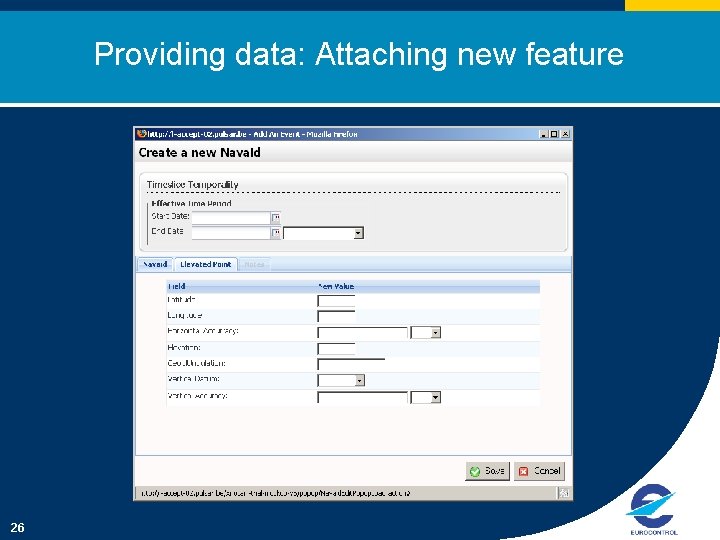720x540 pixels.
Task: Open the Vertical Accuracy unit dropdown
Action: click(x=426, y=397)
